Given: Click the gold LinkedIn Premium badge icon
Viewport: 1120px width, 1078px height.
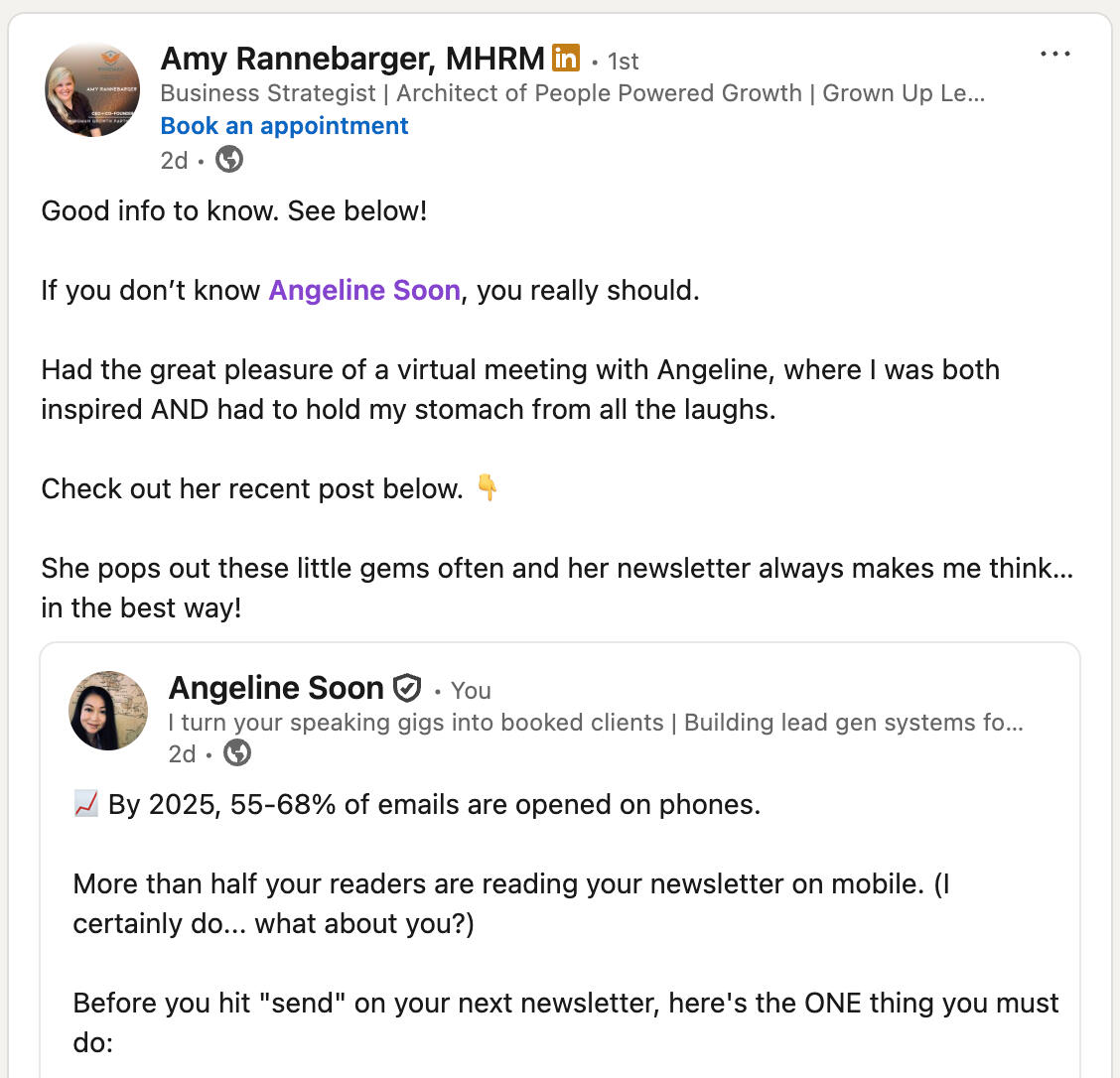Looking at the screenshot, I should pos(566,59).
